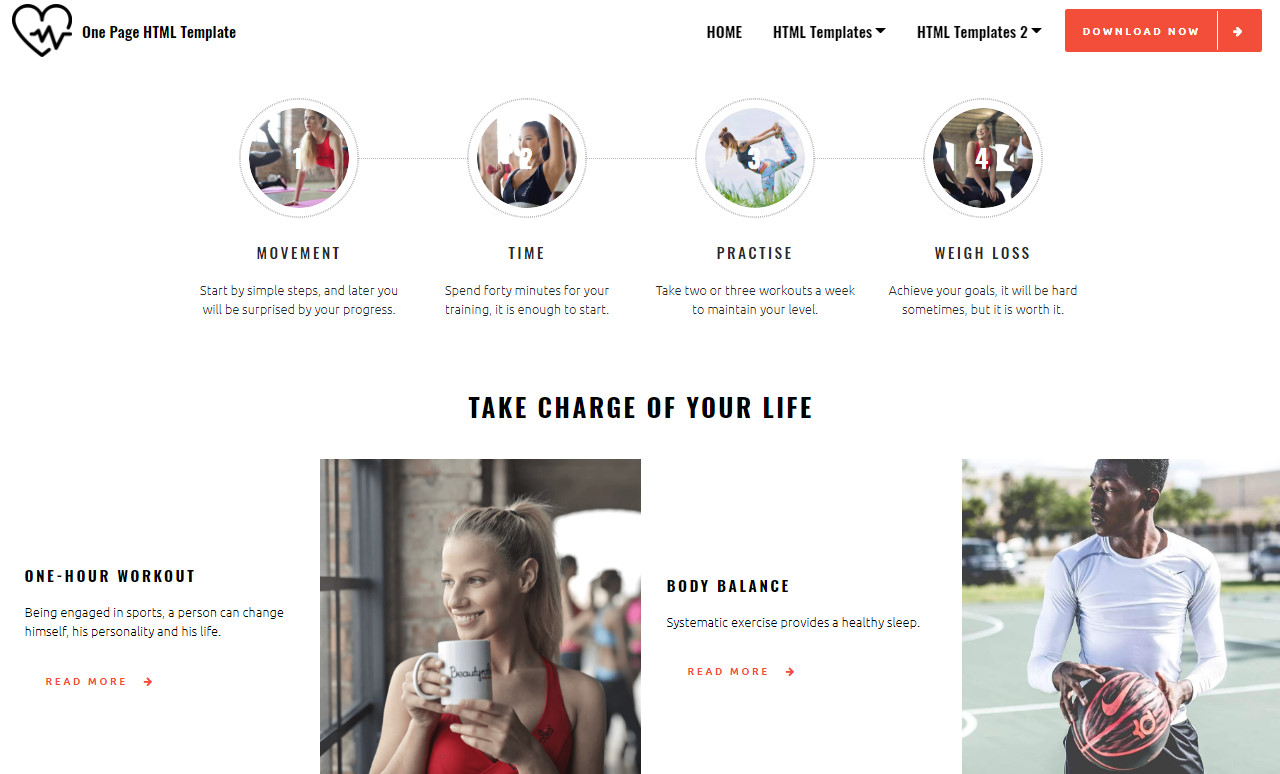Select step 4 Weigh Loss circle image
Image resolution: width=1280 pixels, height=774 pixels.
tap(983, 158)
